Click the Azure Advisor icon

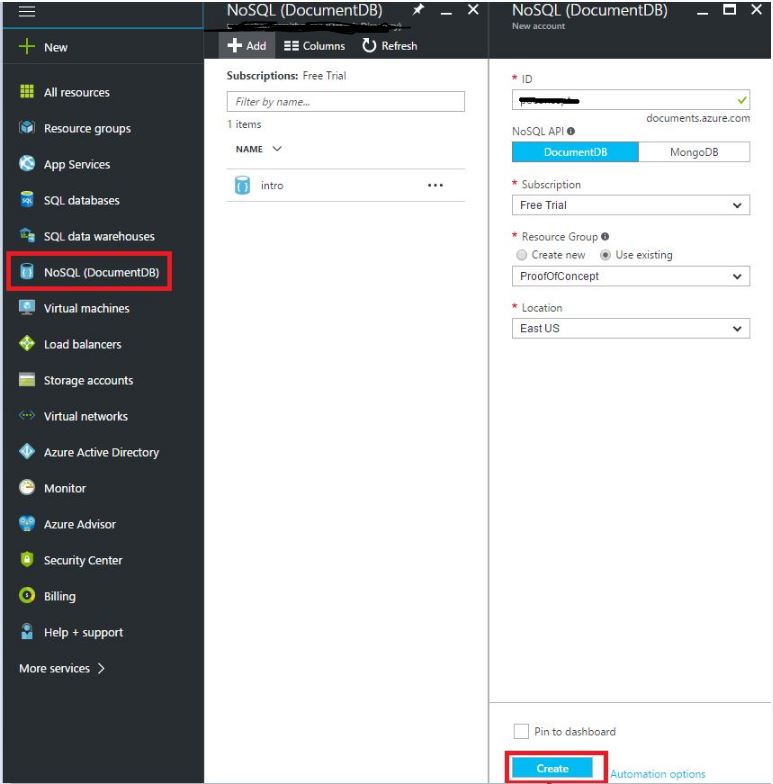point(26,524)
